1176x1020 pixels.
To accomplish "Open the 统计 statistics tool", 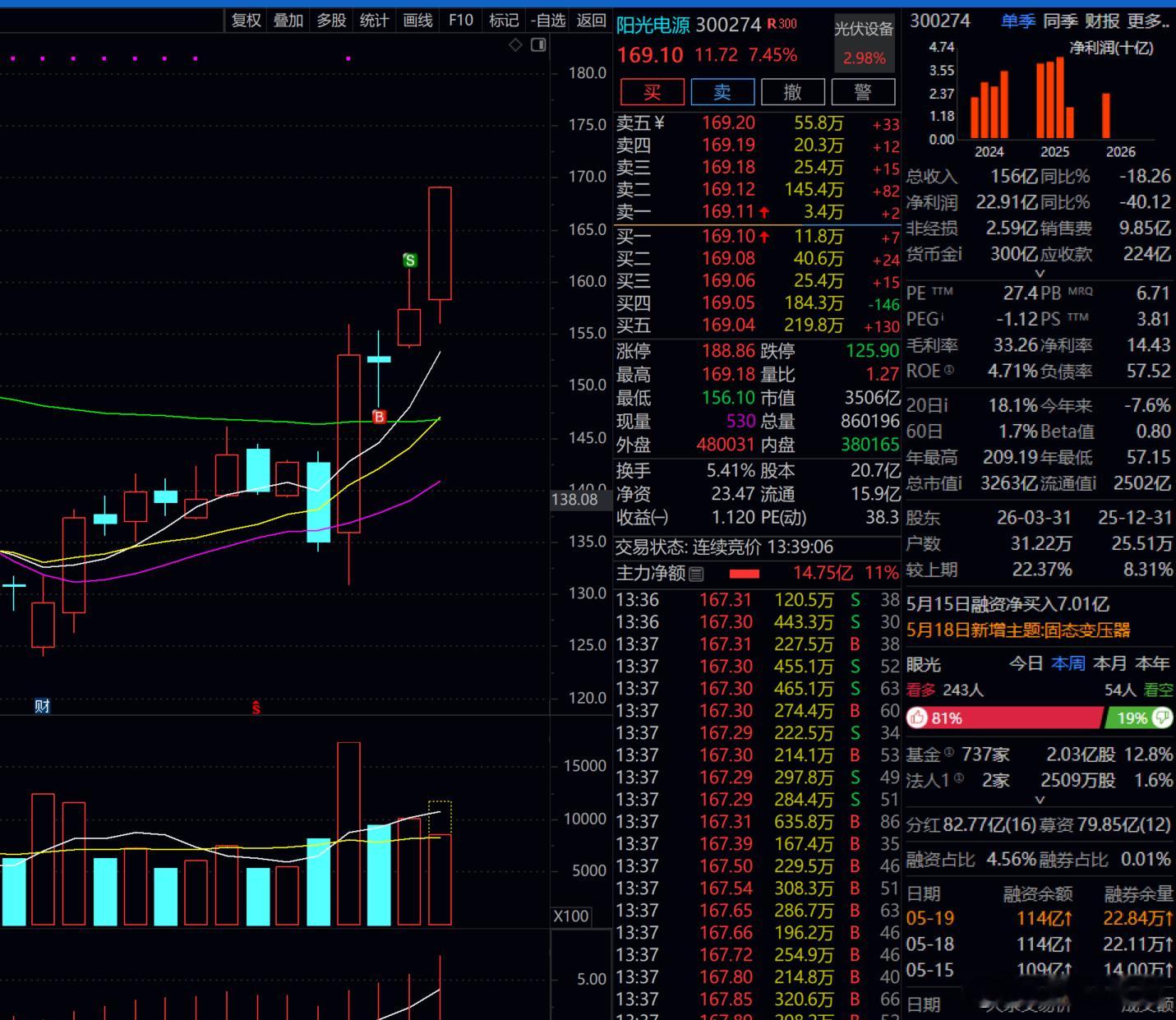I will click(x=374, y=21).
